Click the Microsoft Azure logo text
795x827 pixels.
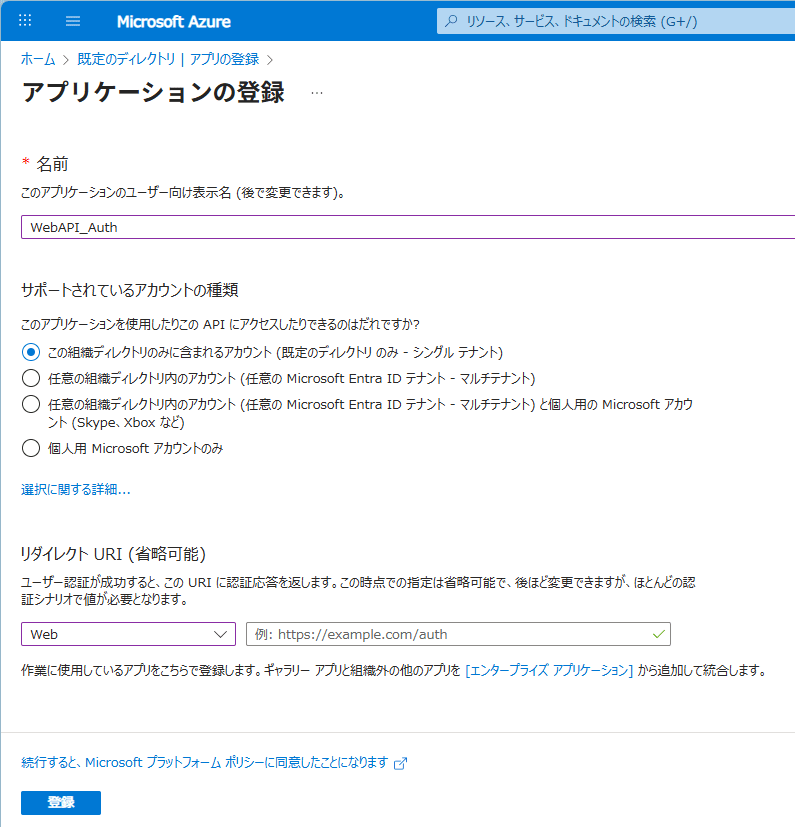(x=174, y=22)
